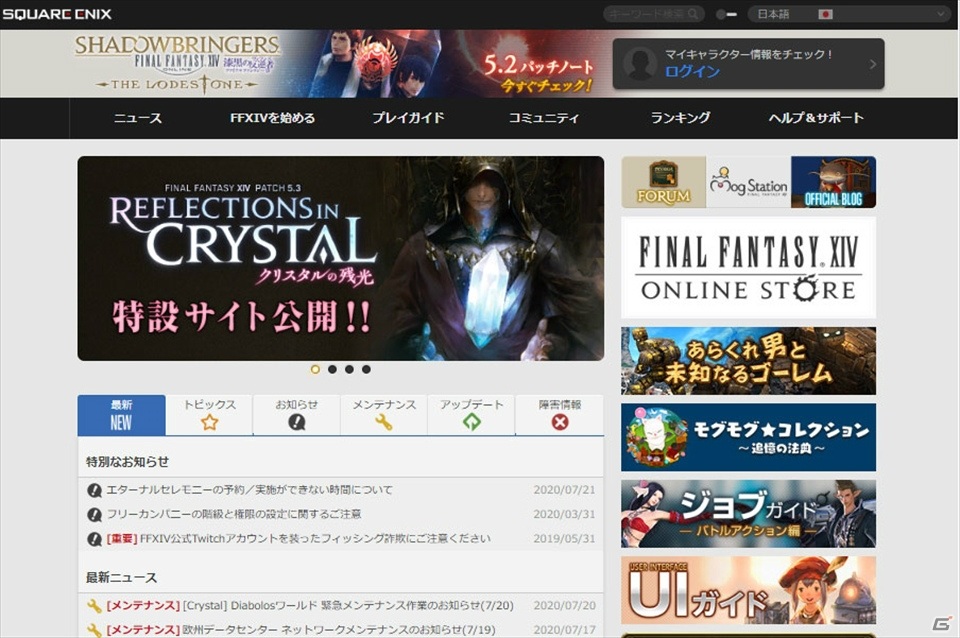Open the ジョブガイド banner
The width and height of the screenshot is (960, 638).
[x=748, y=514]
